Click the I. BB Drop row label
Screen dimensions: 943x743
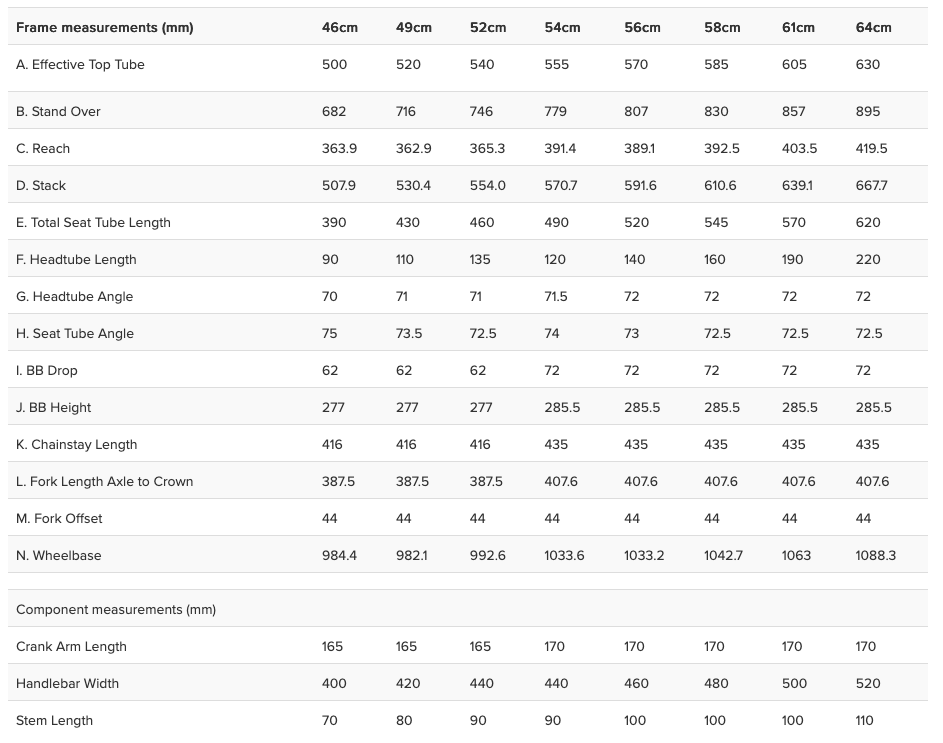tap(47, 370)
